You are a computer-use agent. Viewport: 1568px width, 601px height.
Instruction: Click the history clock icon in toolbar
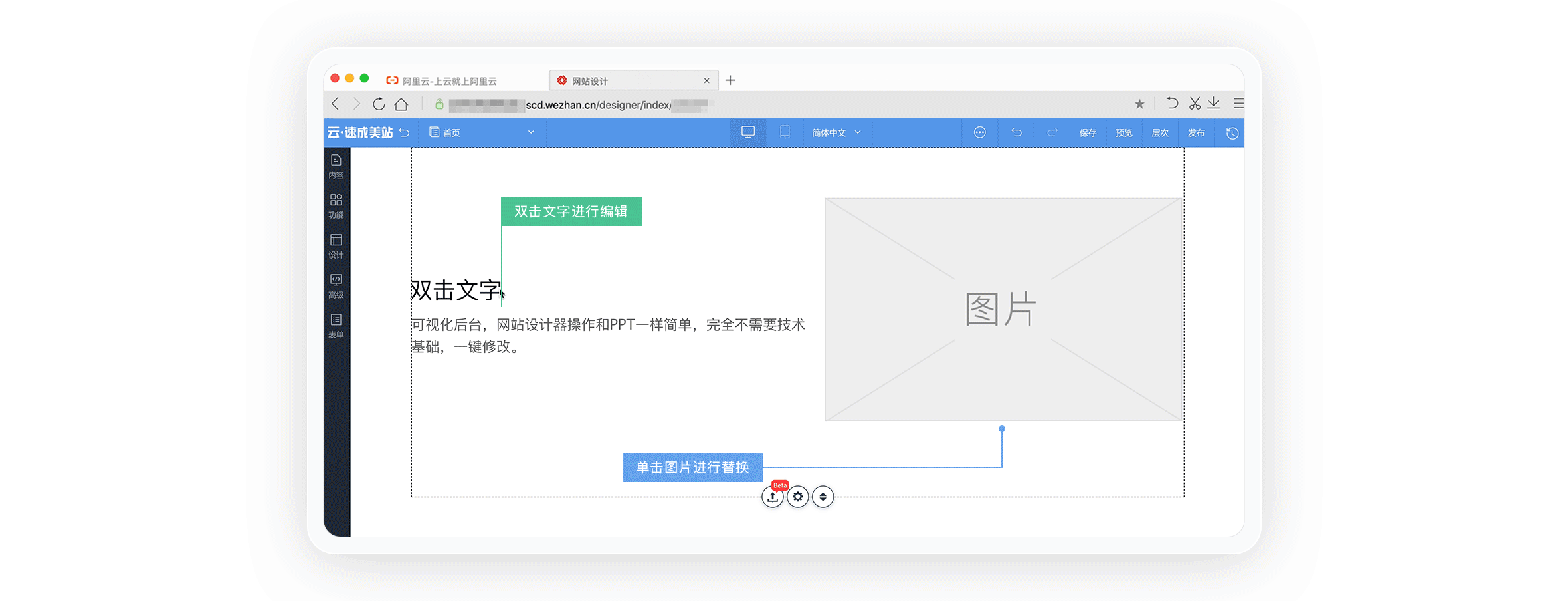1232,133
